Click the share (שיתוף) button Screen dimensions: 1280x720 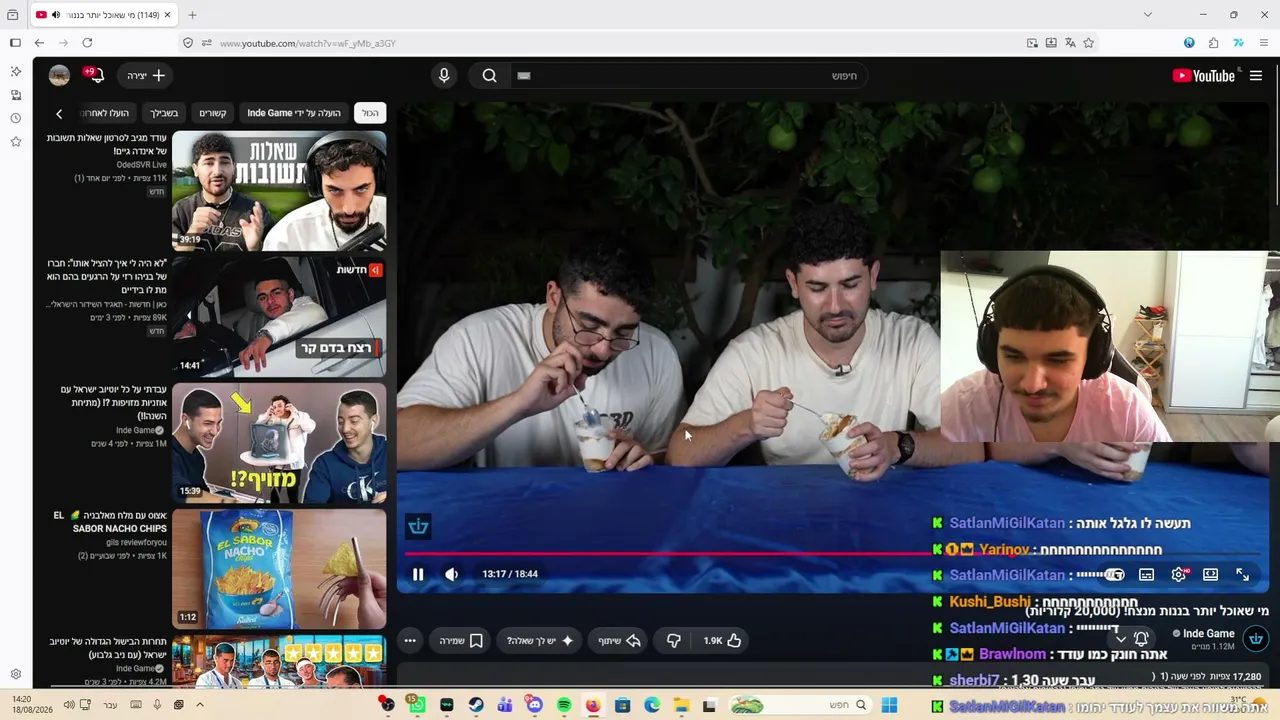(x=620, y=640)
